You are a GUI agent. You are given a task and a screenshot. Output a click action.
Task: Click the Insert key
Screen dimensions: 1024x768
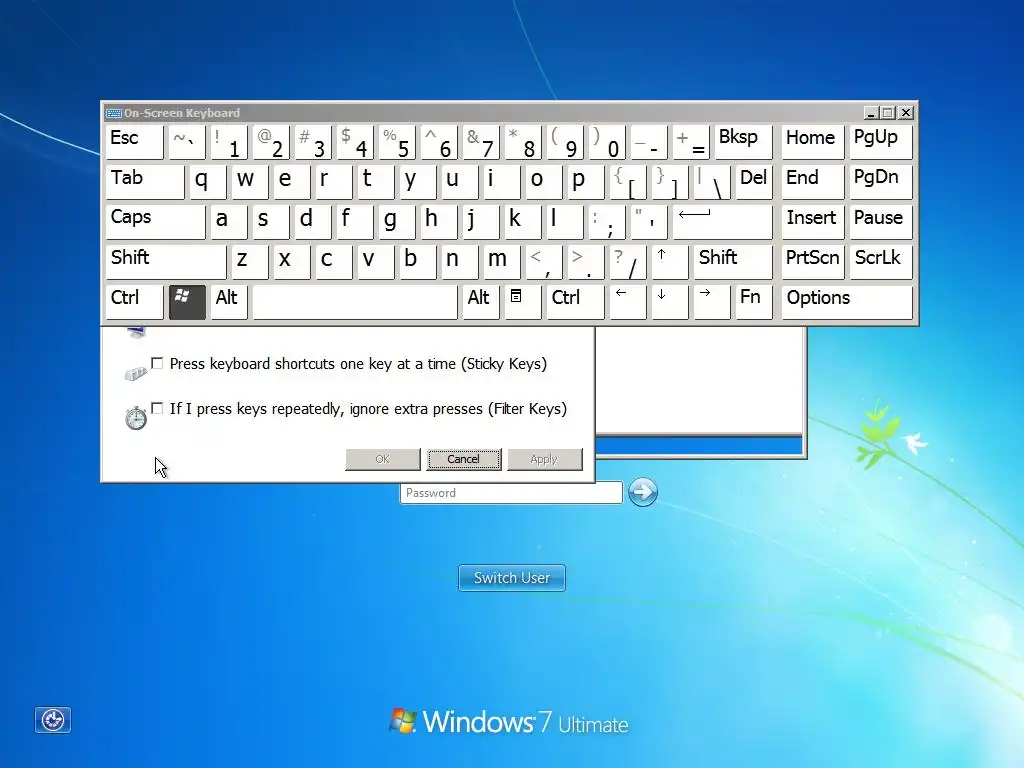tap(813, 223)
